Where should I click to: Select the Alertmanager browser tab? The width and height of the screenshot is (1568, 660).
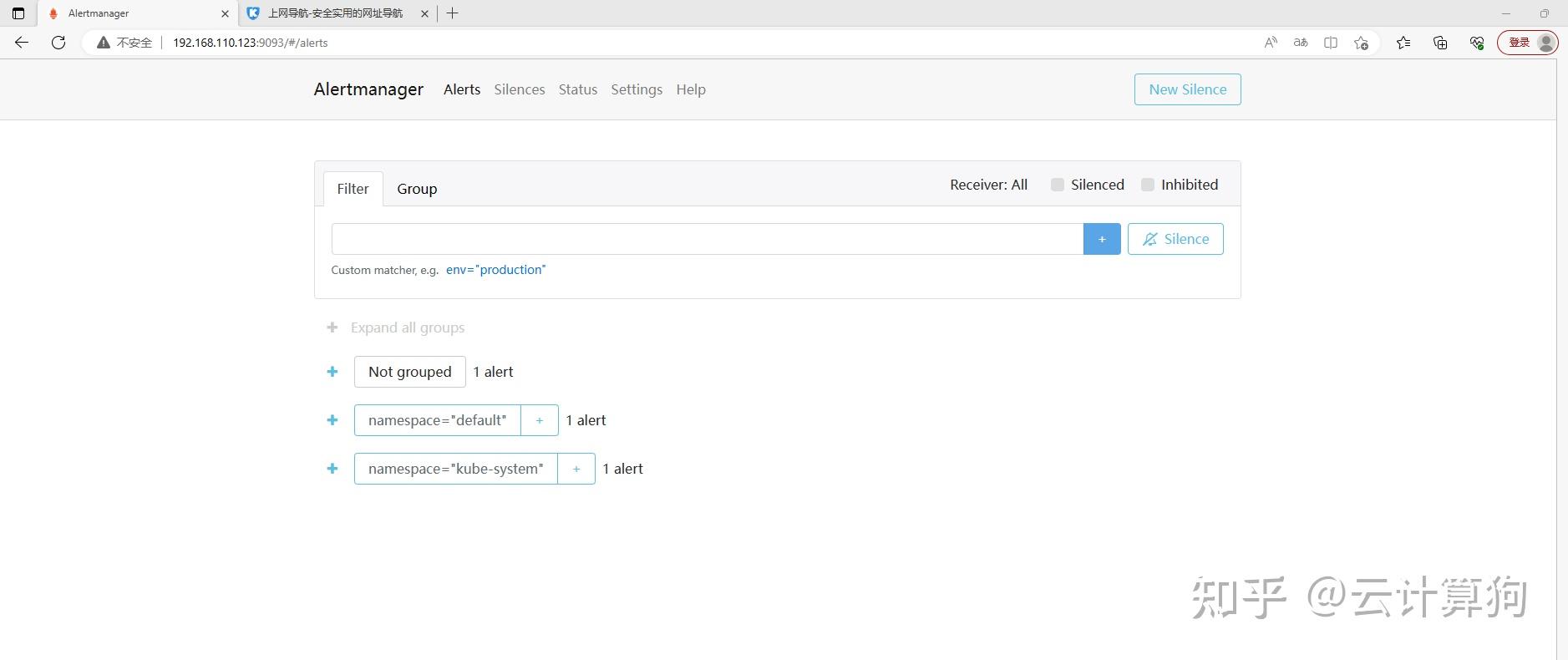pyautogui.click(x=138, y=13)
